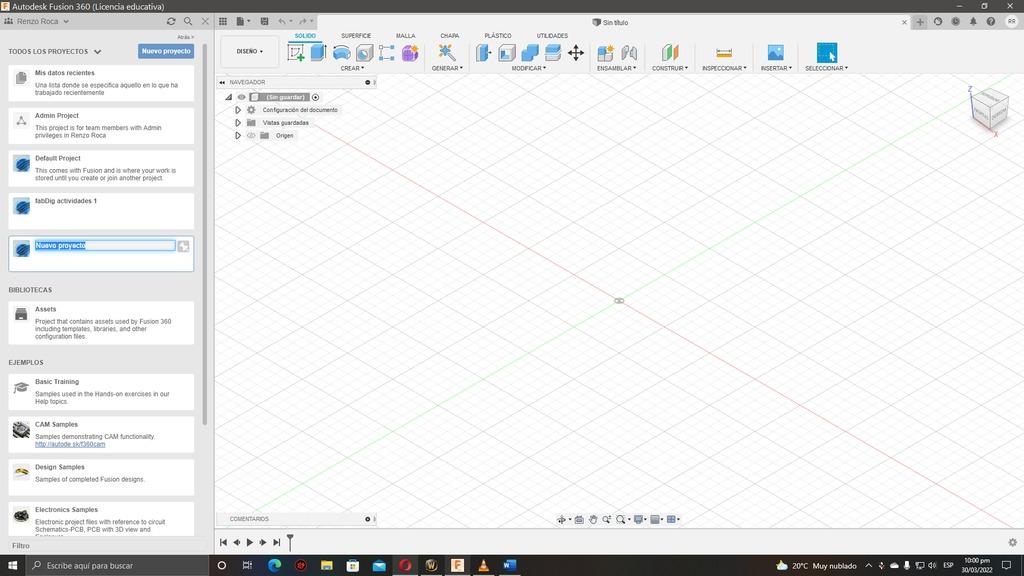Expand the Vistas guardadas node
1024x576 pixels.
pos(238,123)
